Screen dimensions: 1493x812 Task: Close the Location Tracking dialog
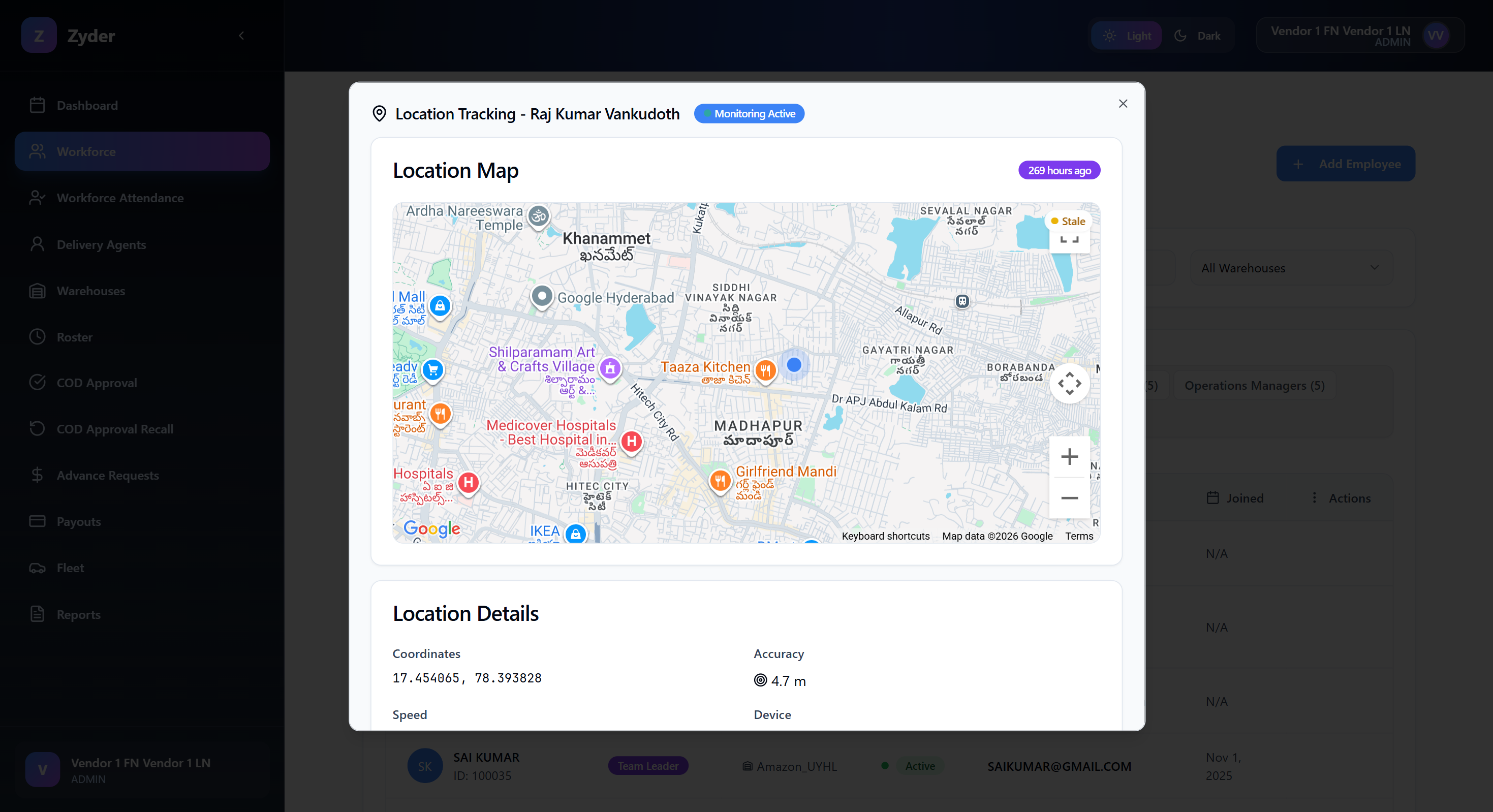(x=1123, y=104)
